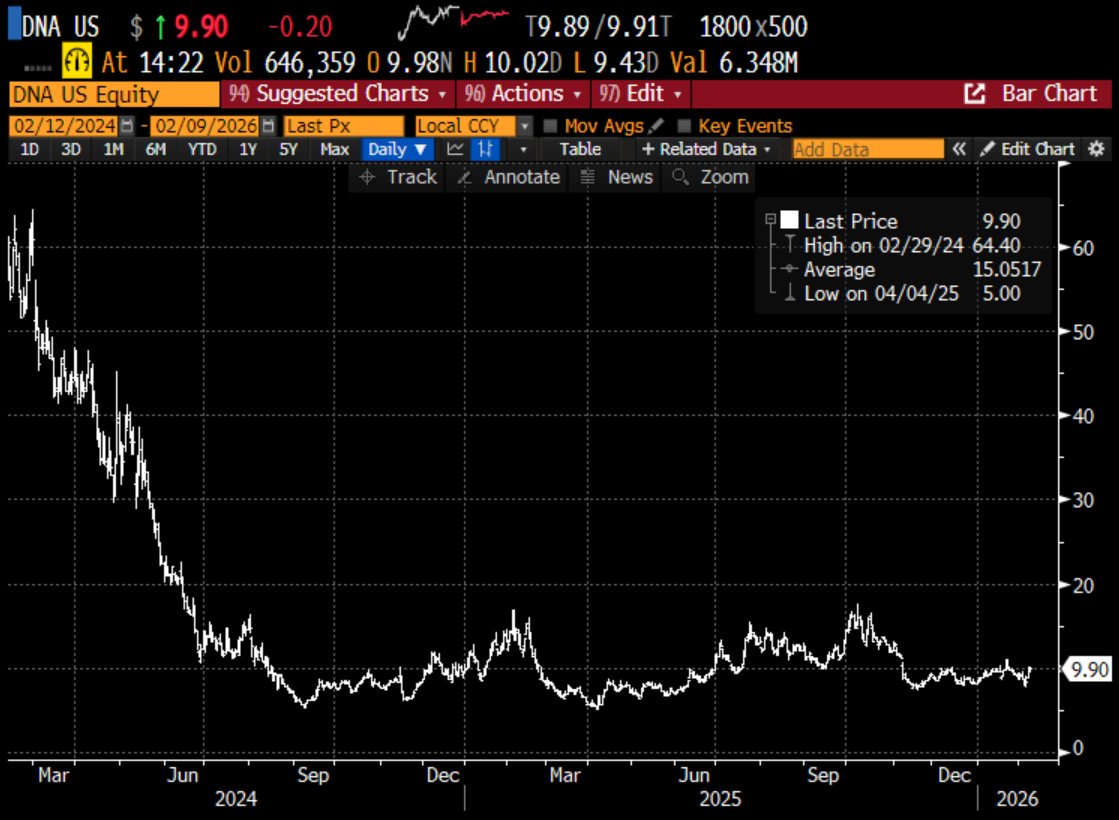Select the YTD range tab
This screenshot has height=820, width=1119.
point(202,149)
